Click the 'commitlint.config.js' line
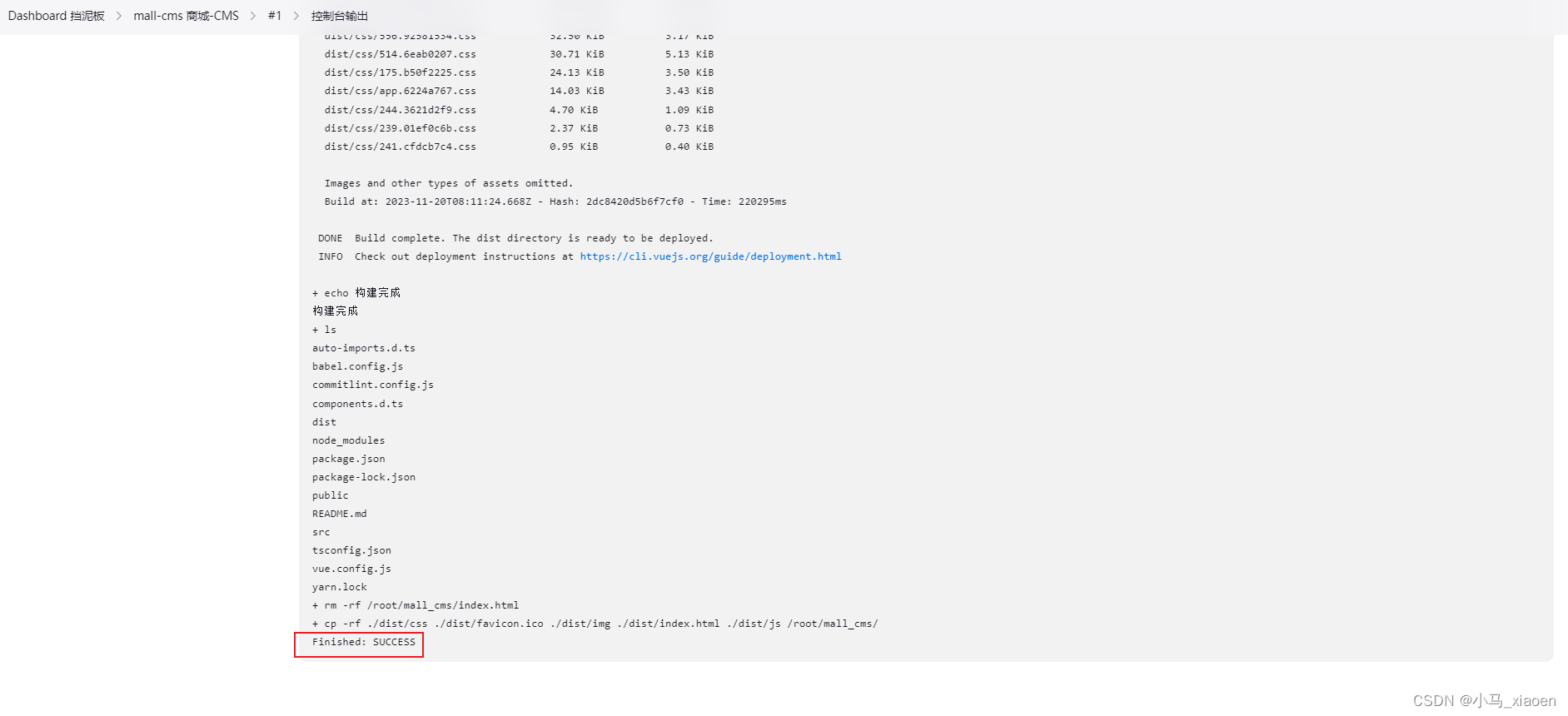This screenshot has height=716, width=1568. (373, 385)
